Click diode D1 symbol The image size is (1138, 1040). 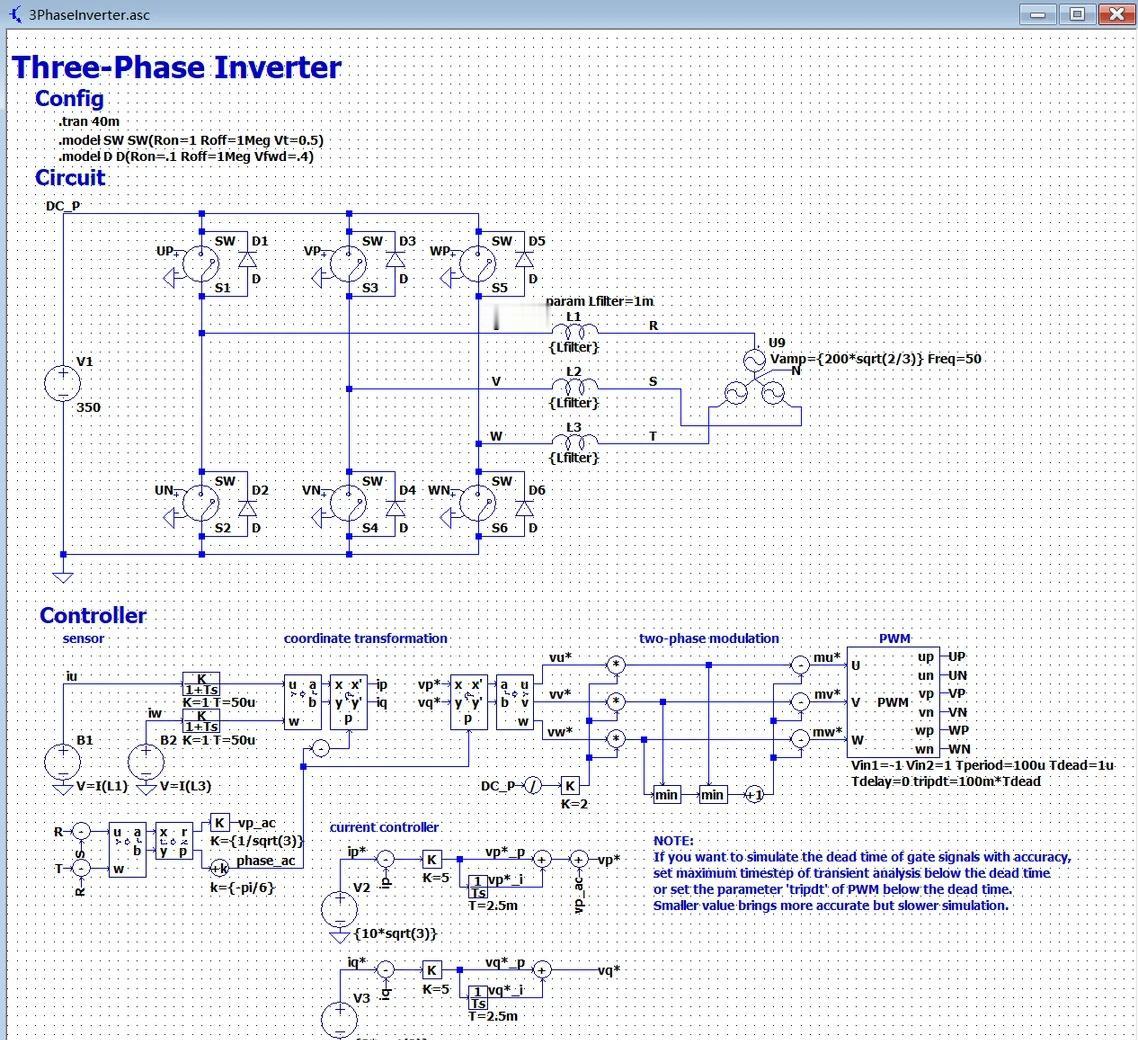(247, 260)
